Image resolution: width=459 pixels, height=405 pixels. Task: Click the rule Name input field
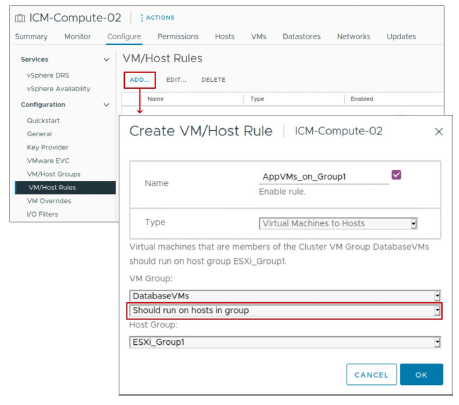coord(324,177)
